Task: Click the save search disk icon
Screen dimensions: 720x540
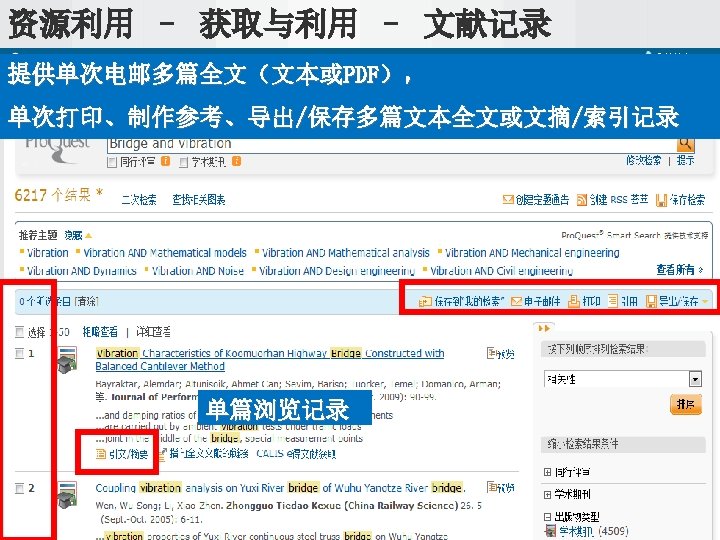Action: pyautogui.click(x=662, y=201)
